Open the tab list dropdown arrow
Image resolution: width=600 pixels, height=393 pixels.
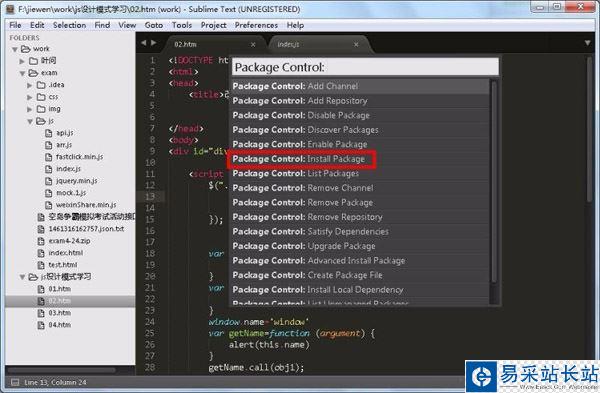[587, 43]
